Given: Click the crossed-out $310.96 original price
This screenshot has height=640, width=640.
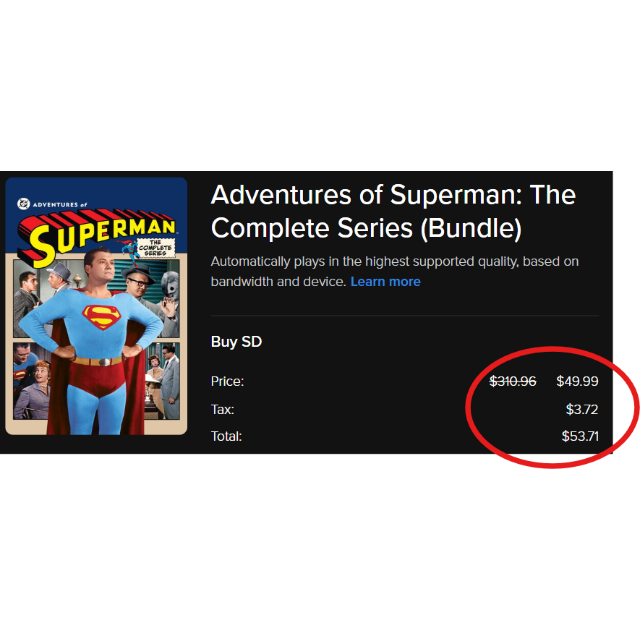Looking at the screenshot, I should click(x=513, y=381).
